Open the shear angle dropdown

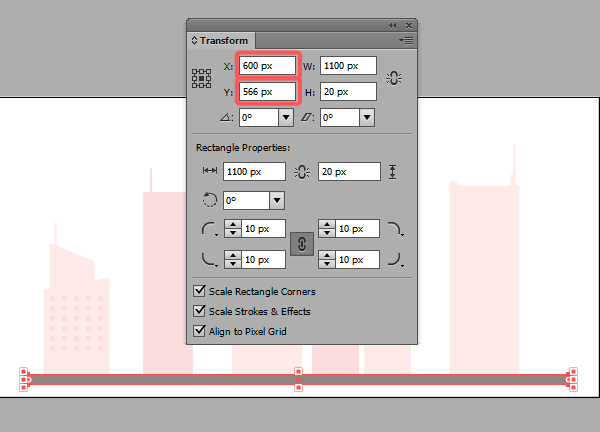click(x=367, y=117)
